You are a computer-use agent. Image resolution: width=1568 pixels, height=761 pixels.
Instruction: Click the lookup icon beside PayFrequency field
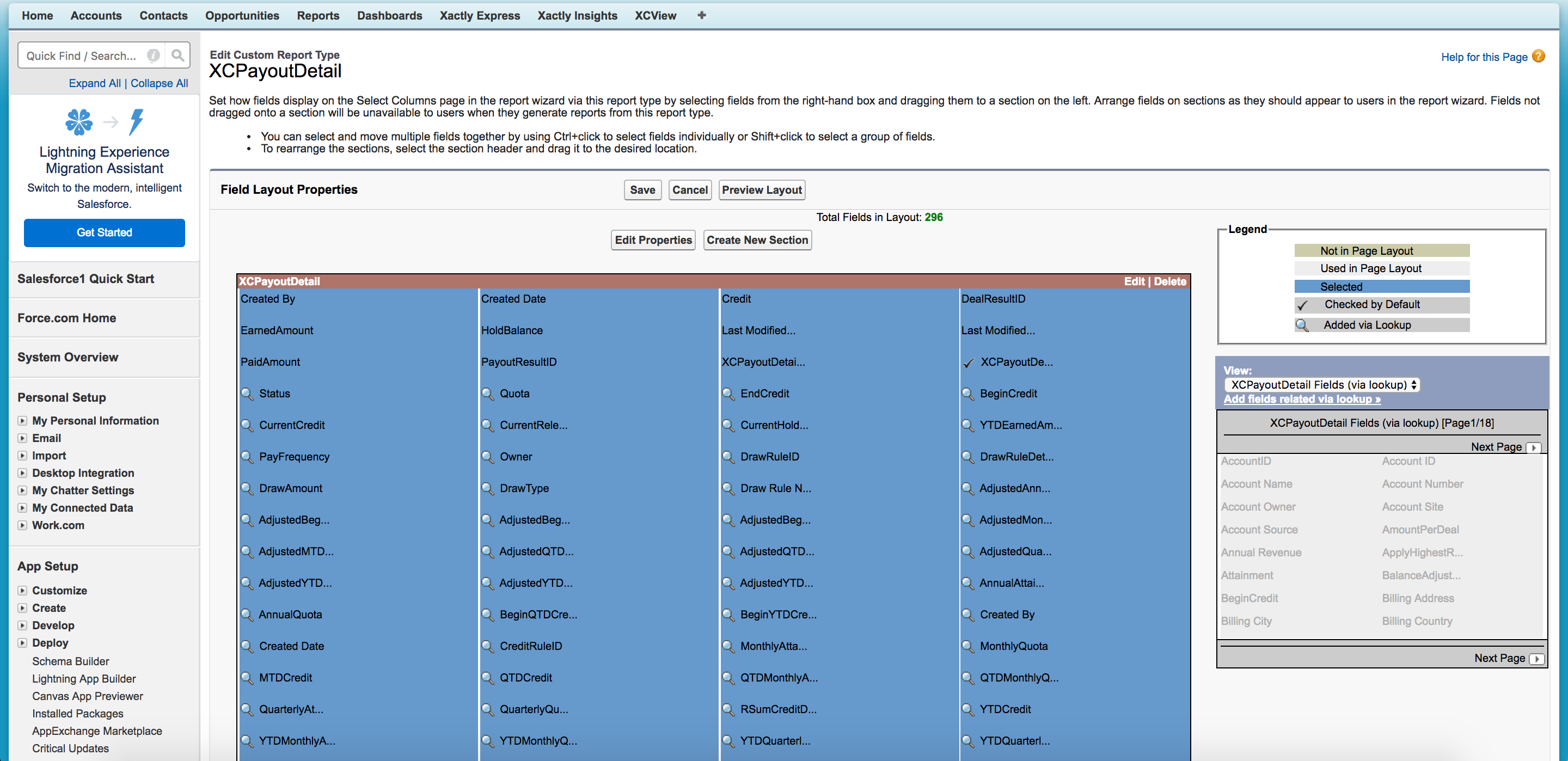click(x=247, y=457)
